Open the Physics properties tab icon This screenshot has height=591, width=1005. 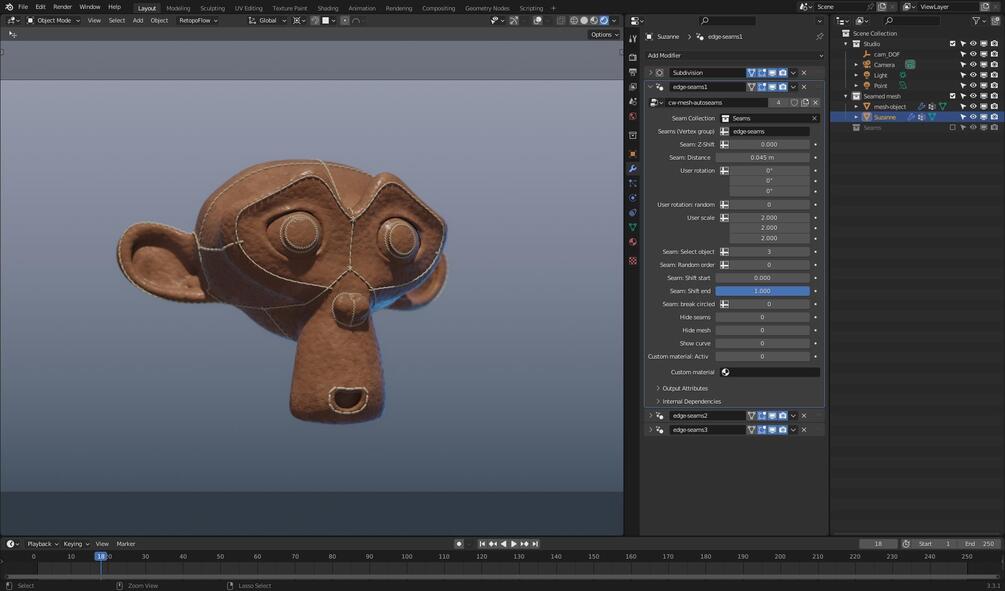pyautogui.click(x=632, y=198)
